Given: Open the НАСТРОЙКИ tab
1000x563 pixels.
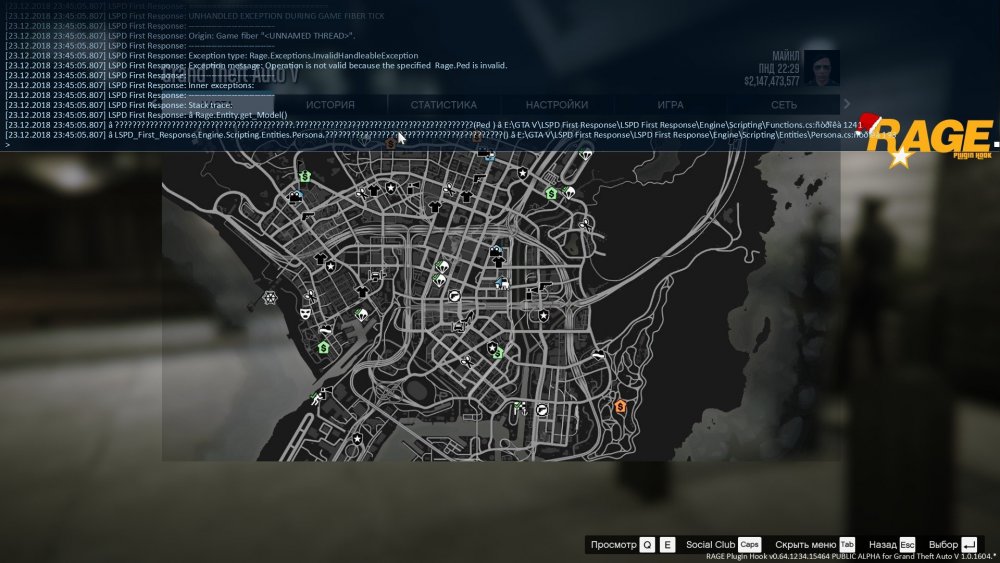Looking at the screenshot, I should [557, 105].
